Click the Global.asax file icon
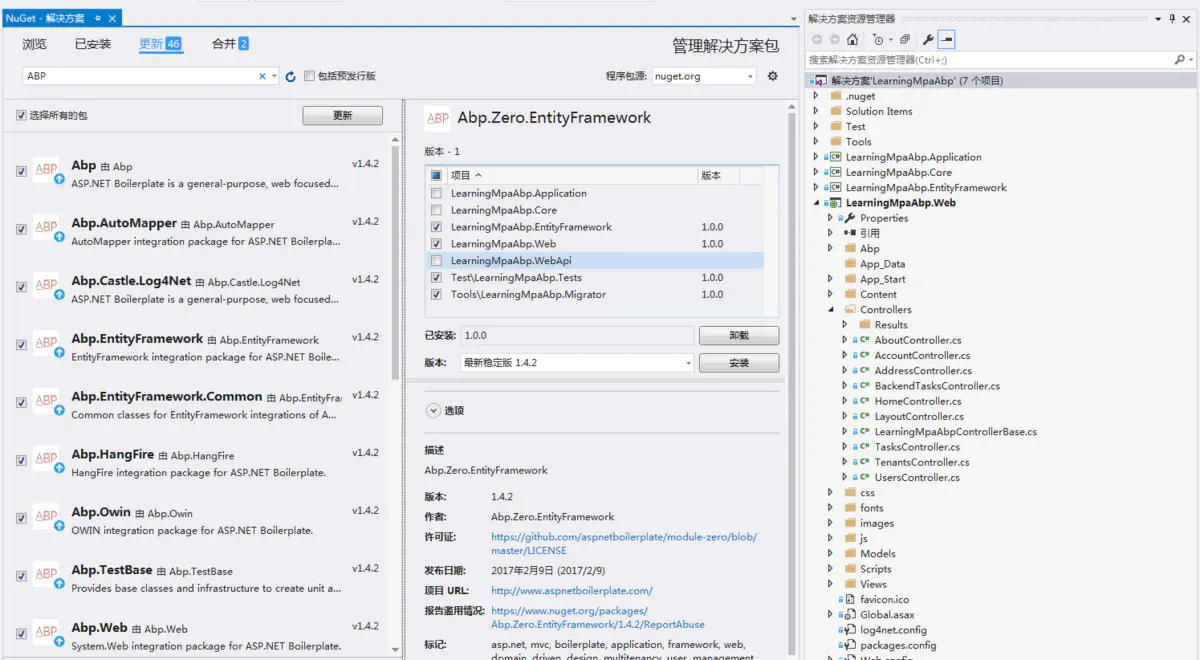The width and height of the screenshot is (1200, 660). [x=850, y=615]
